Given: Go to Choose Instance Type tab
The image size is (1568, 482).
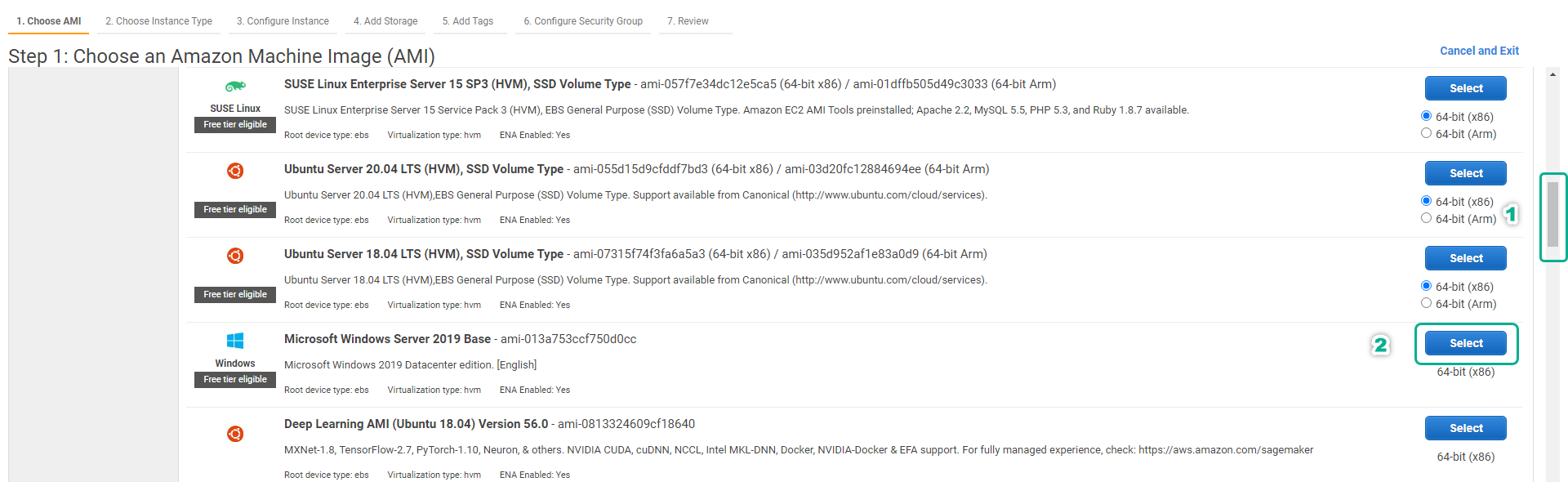Looking at the screenshot, I should [x=158, y=21].
